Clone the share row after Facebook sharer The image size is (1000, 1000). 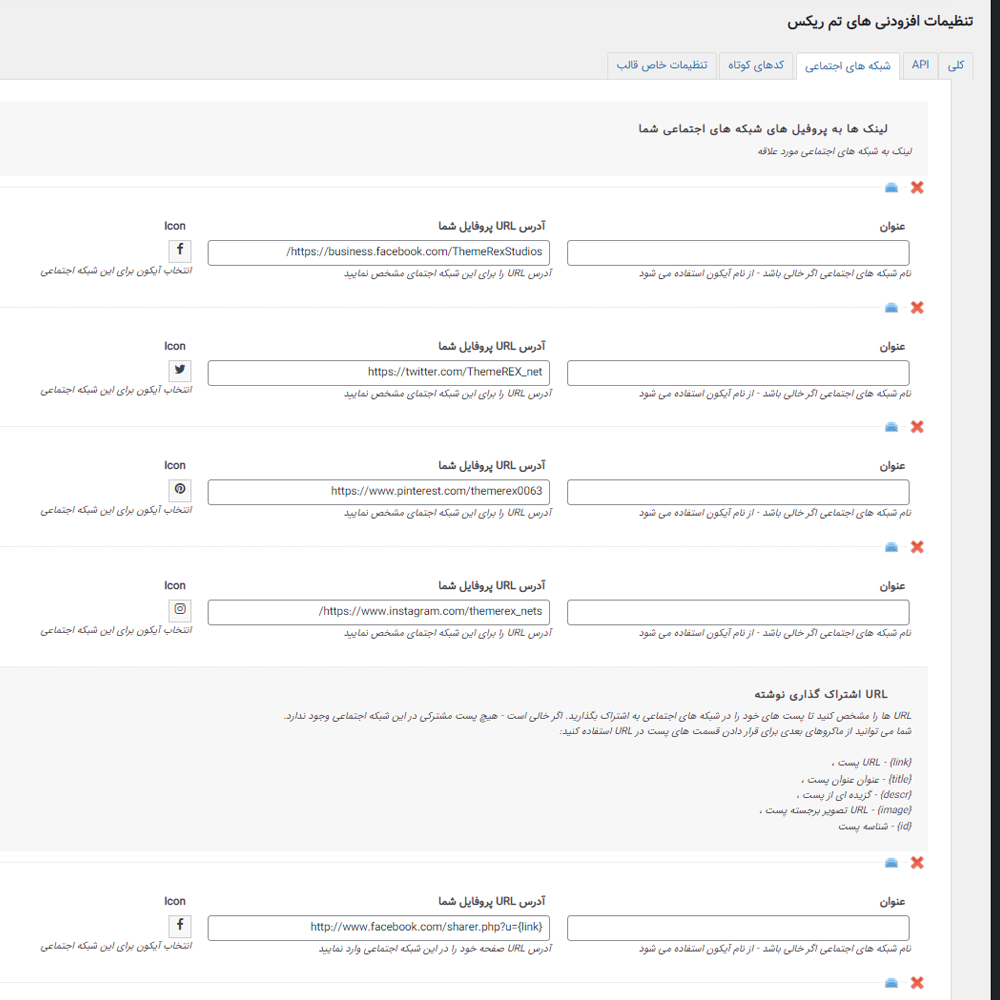pos(891,983)
